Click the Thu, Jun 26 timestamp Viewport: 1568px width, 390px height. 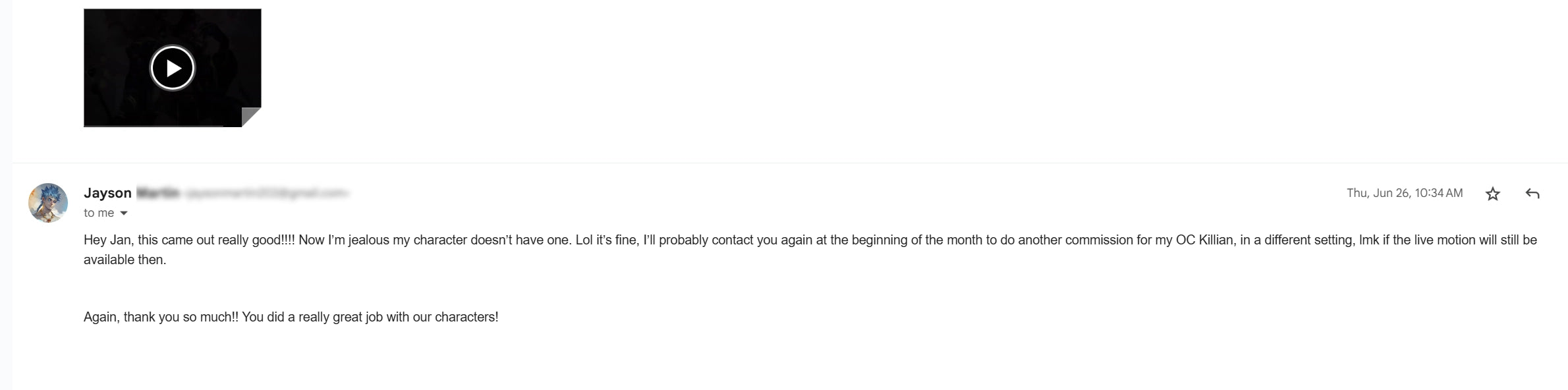[1404, 193]
